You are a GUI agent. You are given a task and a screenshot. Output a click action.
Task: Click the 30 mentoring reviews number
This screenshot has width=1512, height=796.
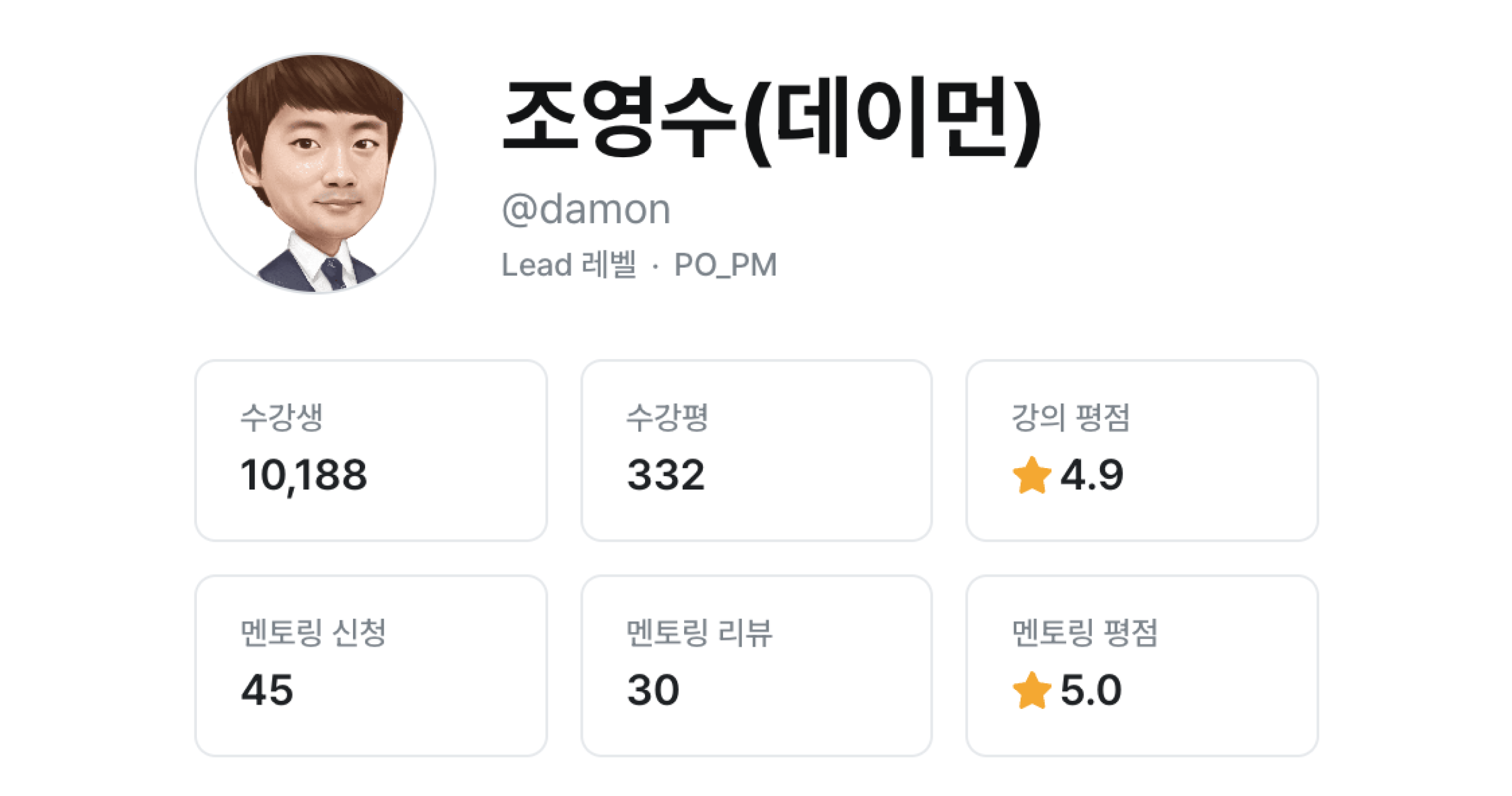653,691
